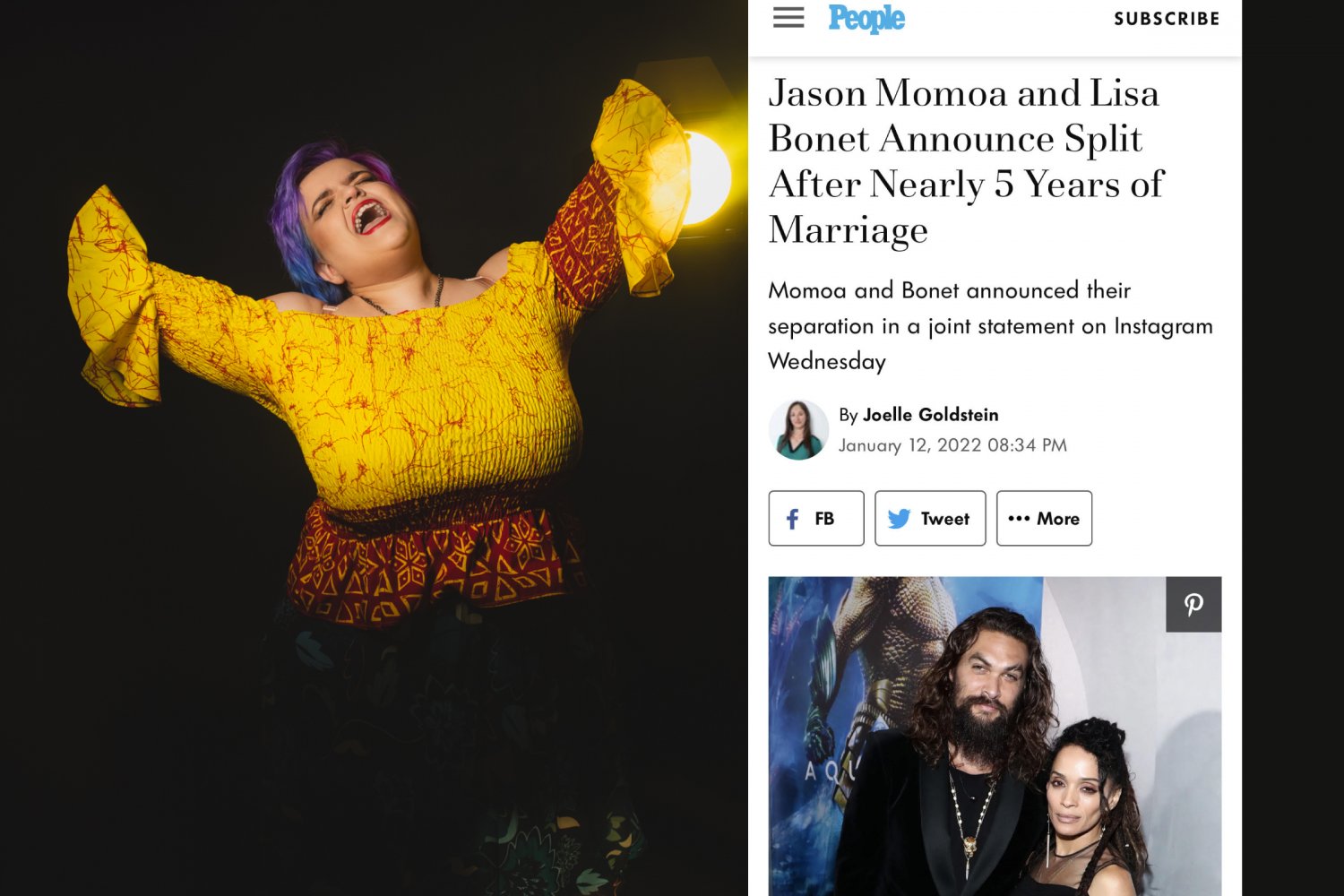
Task: Click the article subheading about joint statement
Action: tap(990, 325)
